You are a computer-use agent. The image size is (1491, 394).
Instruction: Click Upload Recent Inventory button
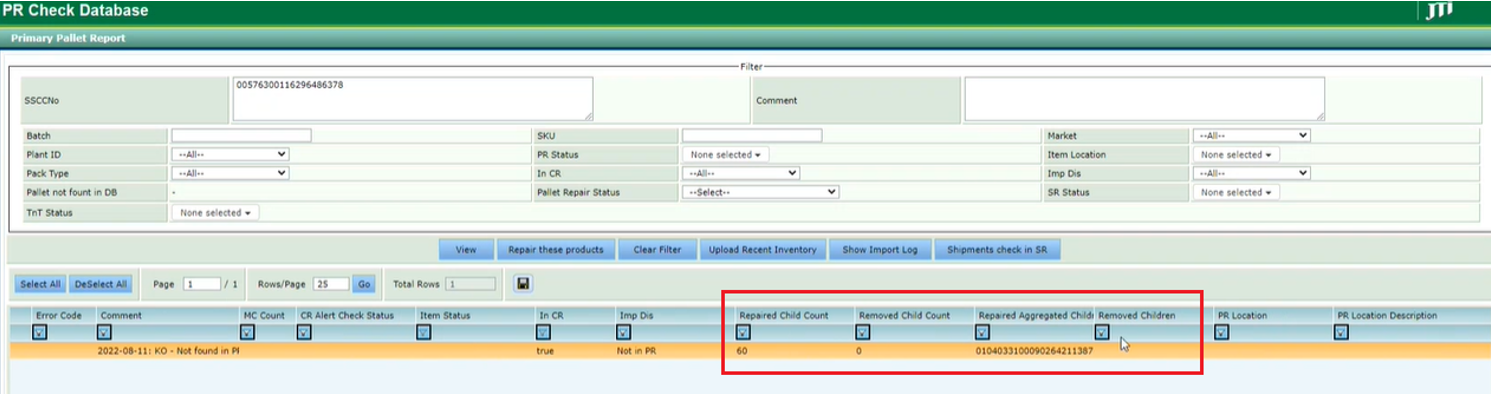pos(763,249)
